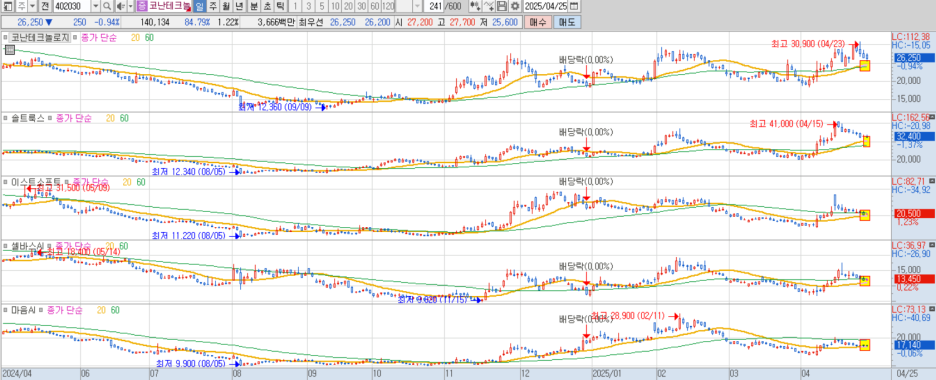The image size is (936, 380).
Task: Click the purple 증 badge before the stock name
Action: click(x=141, y=7)
